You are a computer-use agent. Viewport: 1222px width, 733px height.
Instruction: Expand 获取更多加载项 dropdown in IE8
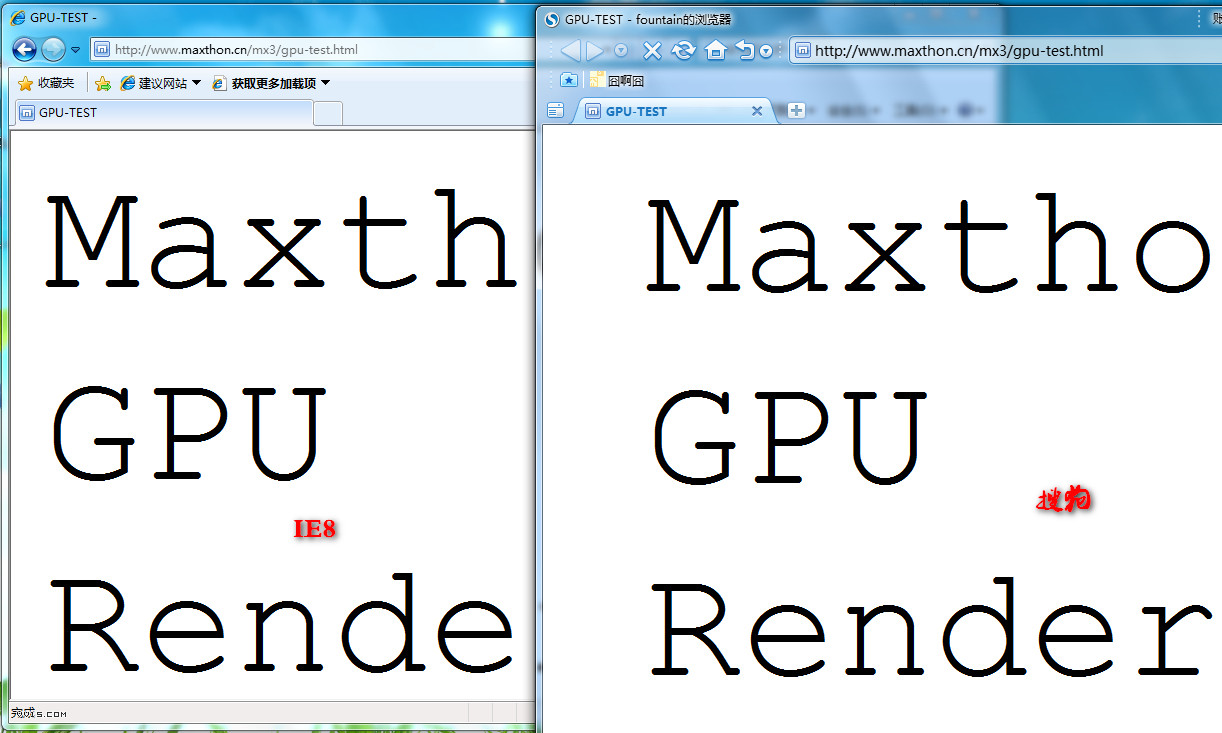pos(325,83)
